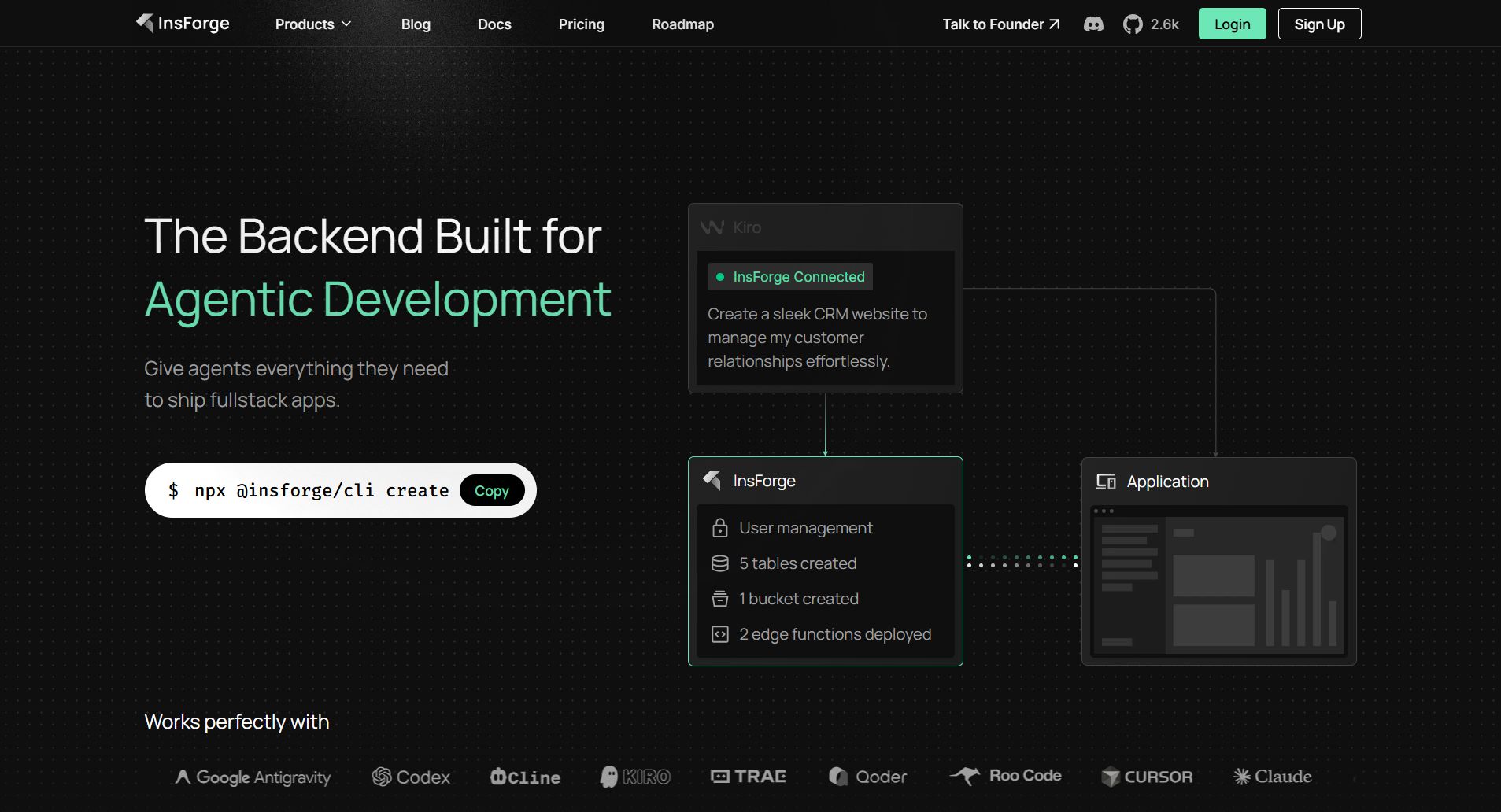The width and height of the screenshot is (1501, 812).
Task: Click the InsForge icon in the card header
Action: [x=712, y=480]
